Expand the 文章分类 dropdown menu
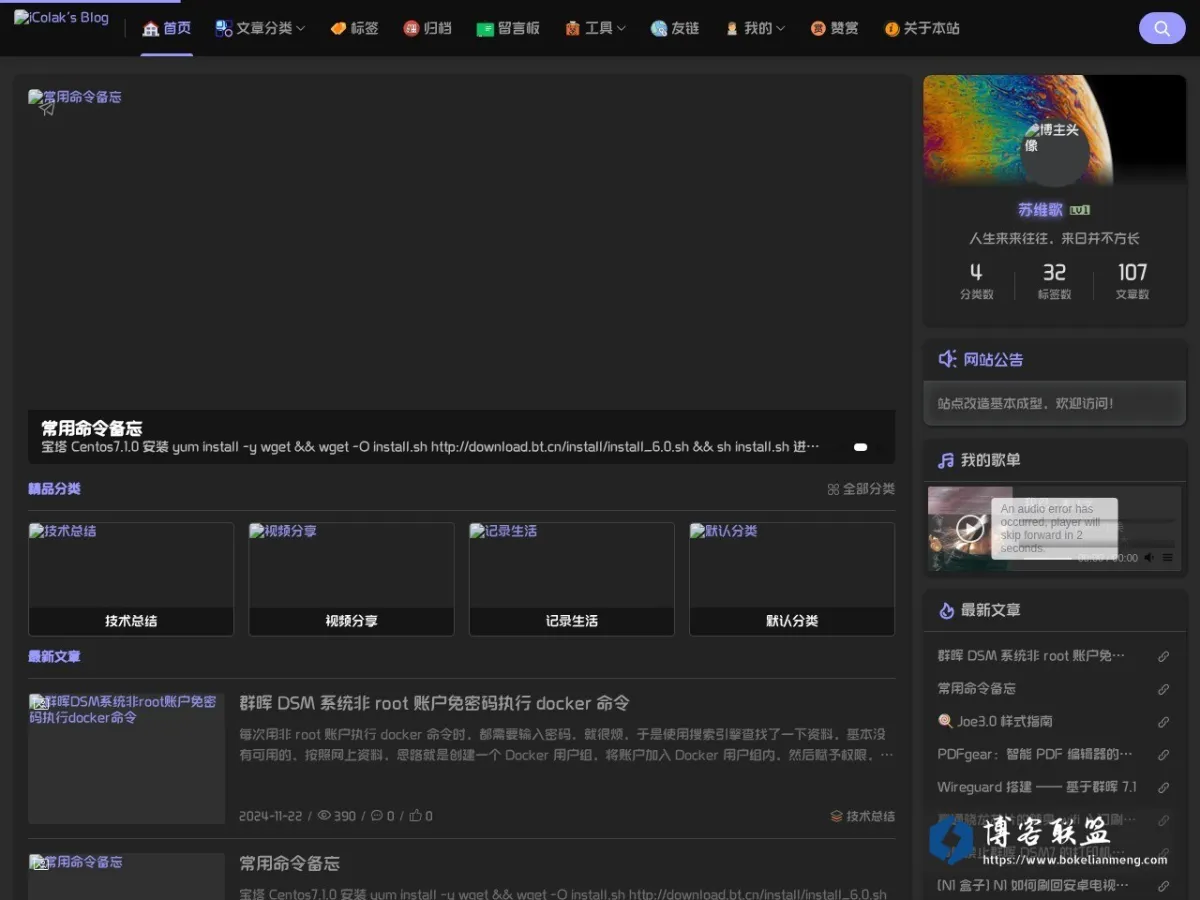The image size is (1200, 900). (260, 28)
